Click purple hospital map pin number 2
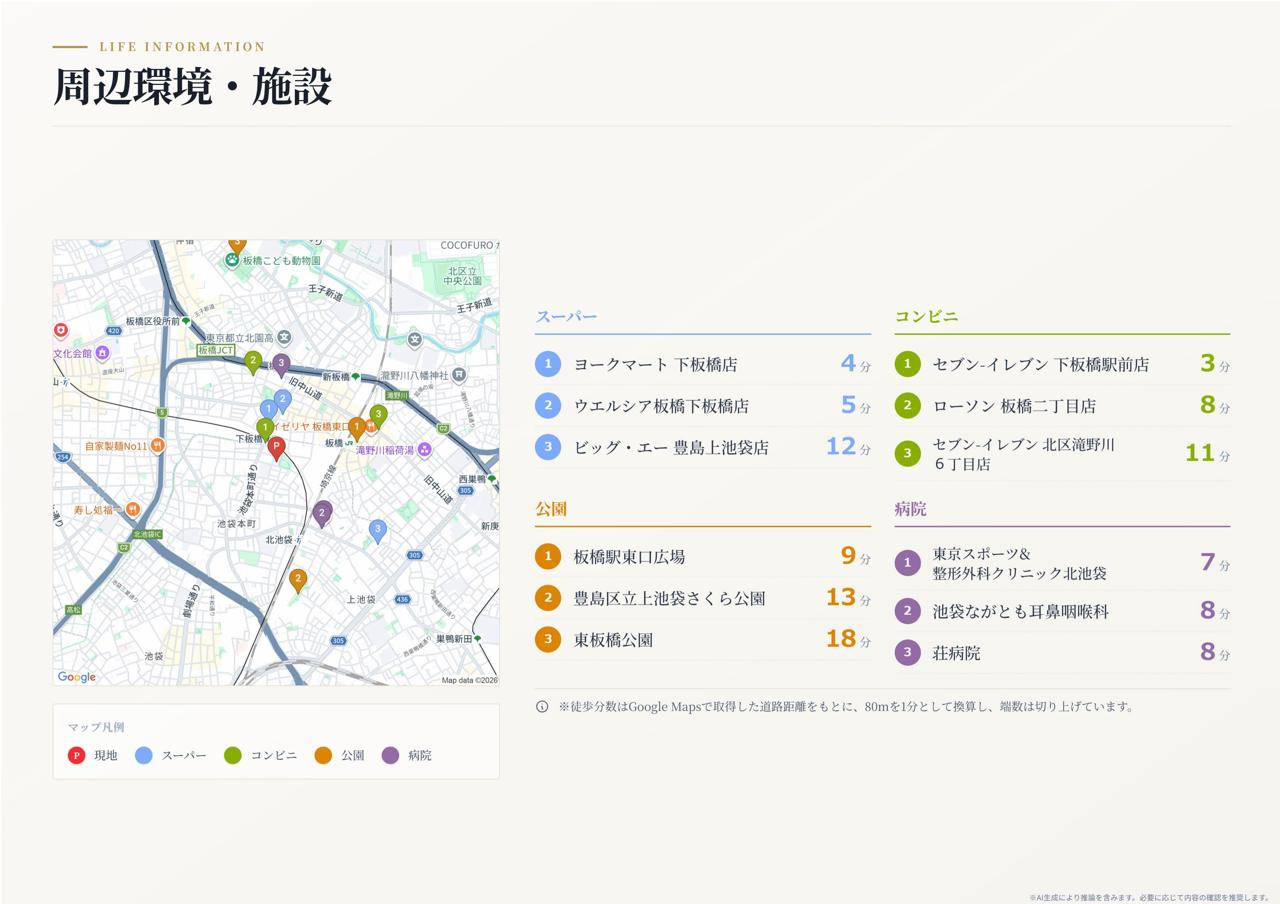Screen dimensions: 1280x904 tap(322, 513)
